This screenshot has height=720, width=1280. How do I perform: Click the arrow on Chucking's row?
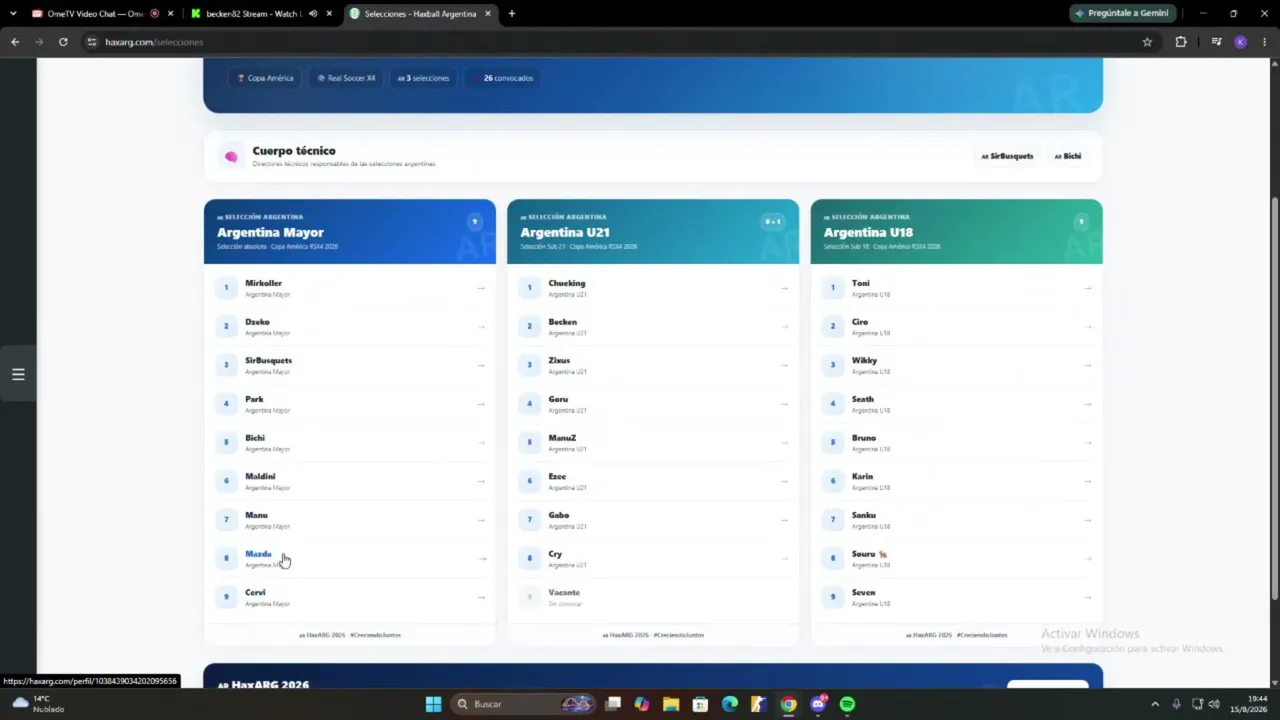tap(784, 288)
